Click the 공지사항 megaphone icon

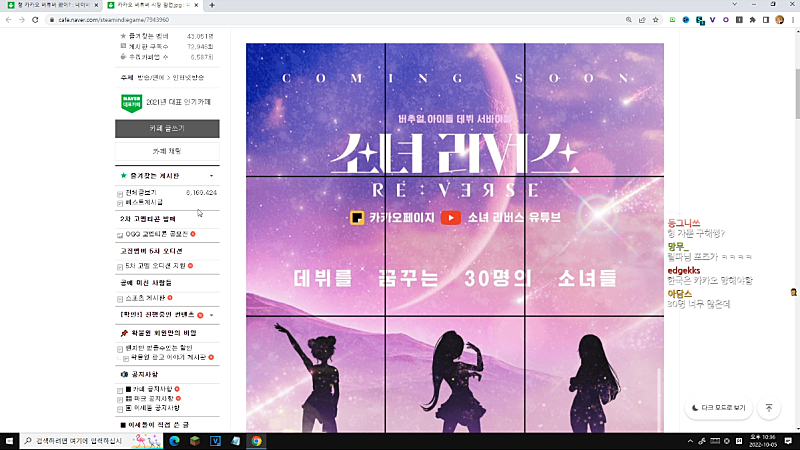124,374
